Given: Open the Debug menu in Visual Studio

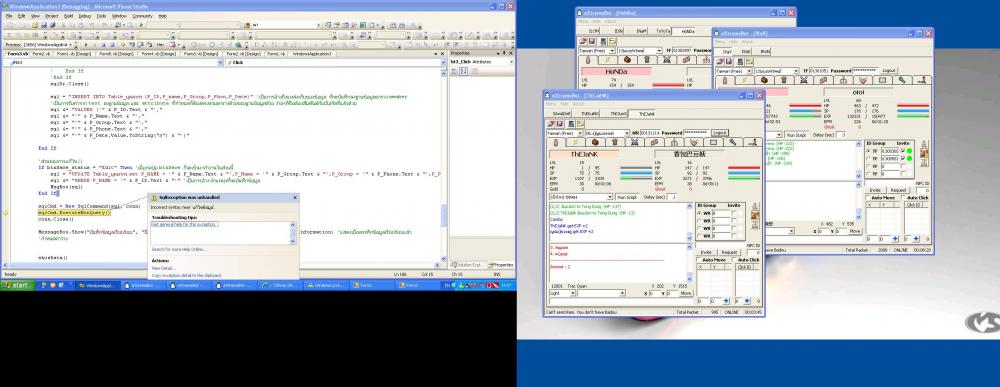Looking at the screenshot, I should coord(85,16).
